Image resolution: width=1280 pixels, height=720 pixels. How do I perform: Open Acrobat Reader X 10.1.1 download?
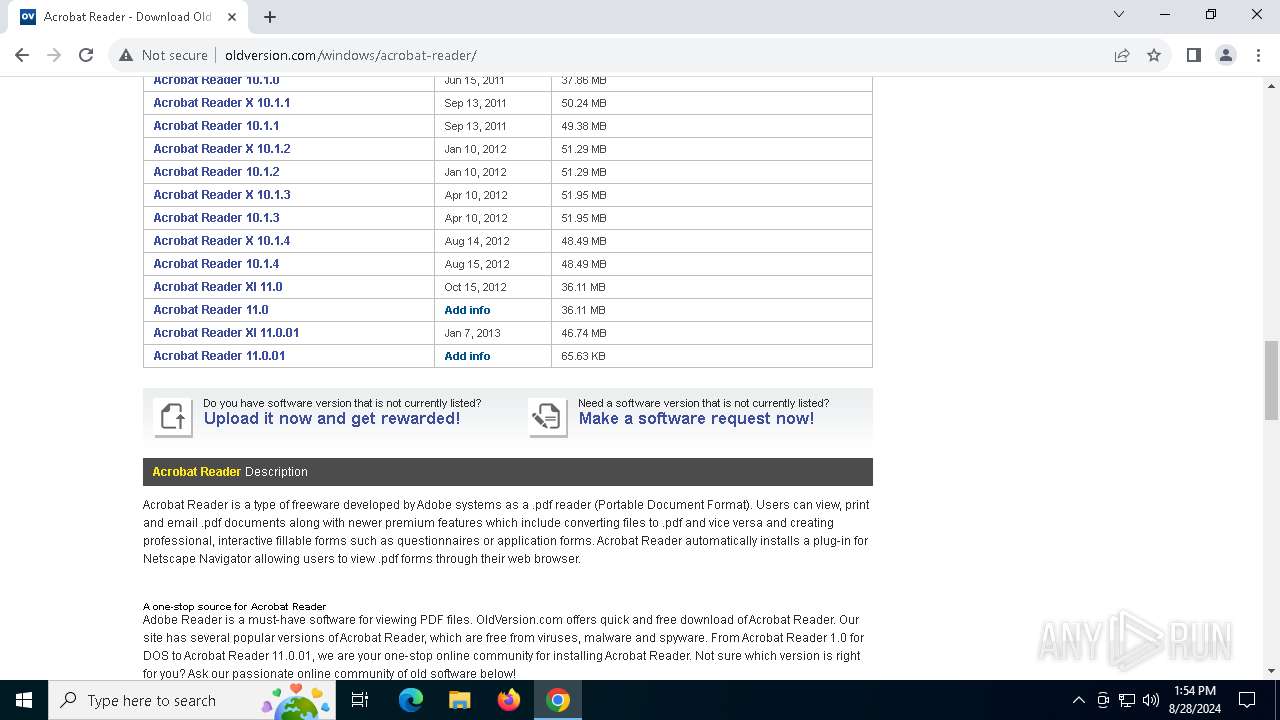(222, 102)
